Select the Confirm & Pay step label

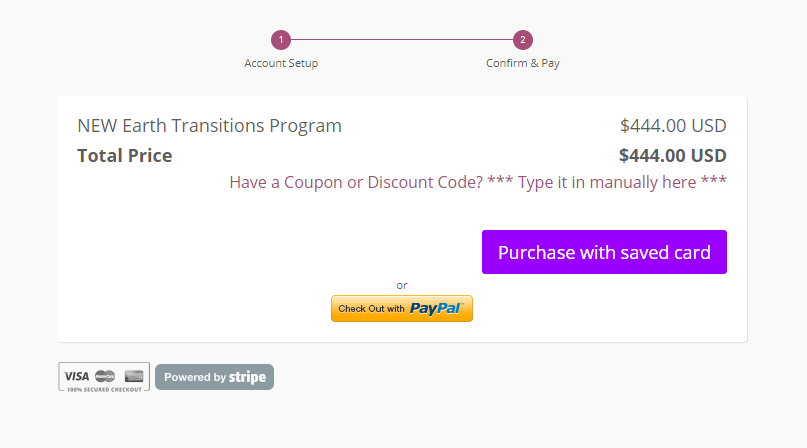522,63
